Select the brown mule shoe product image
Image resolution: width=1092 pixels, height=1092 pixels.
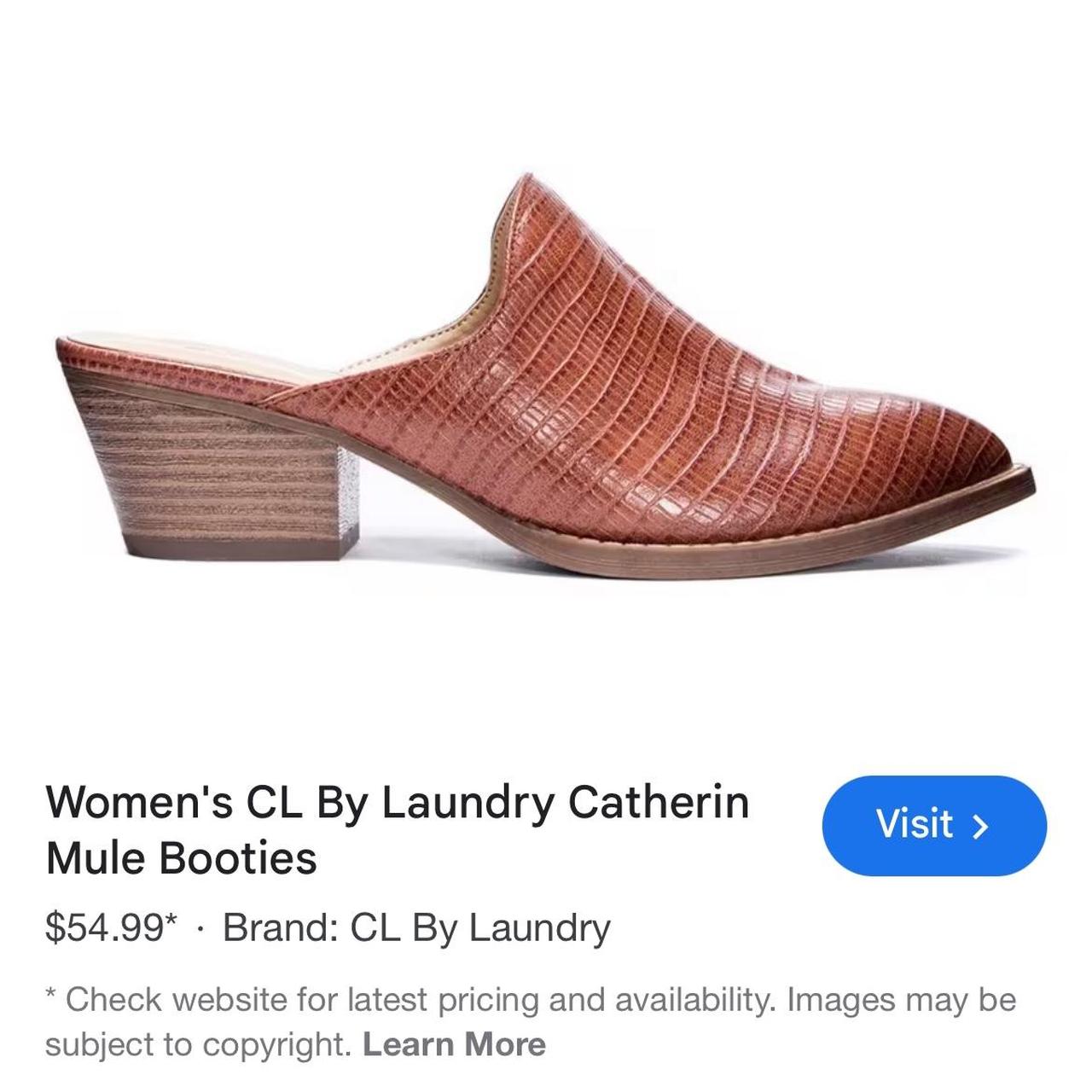pyautogui.click(x=544, y=367)
